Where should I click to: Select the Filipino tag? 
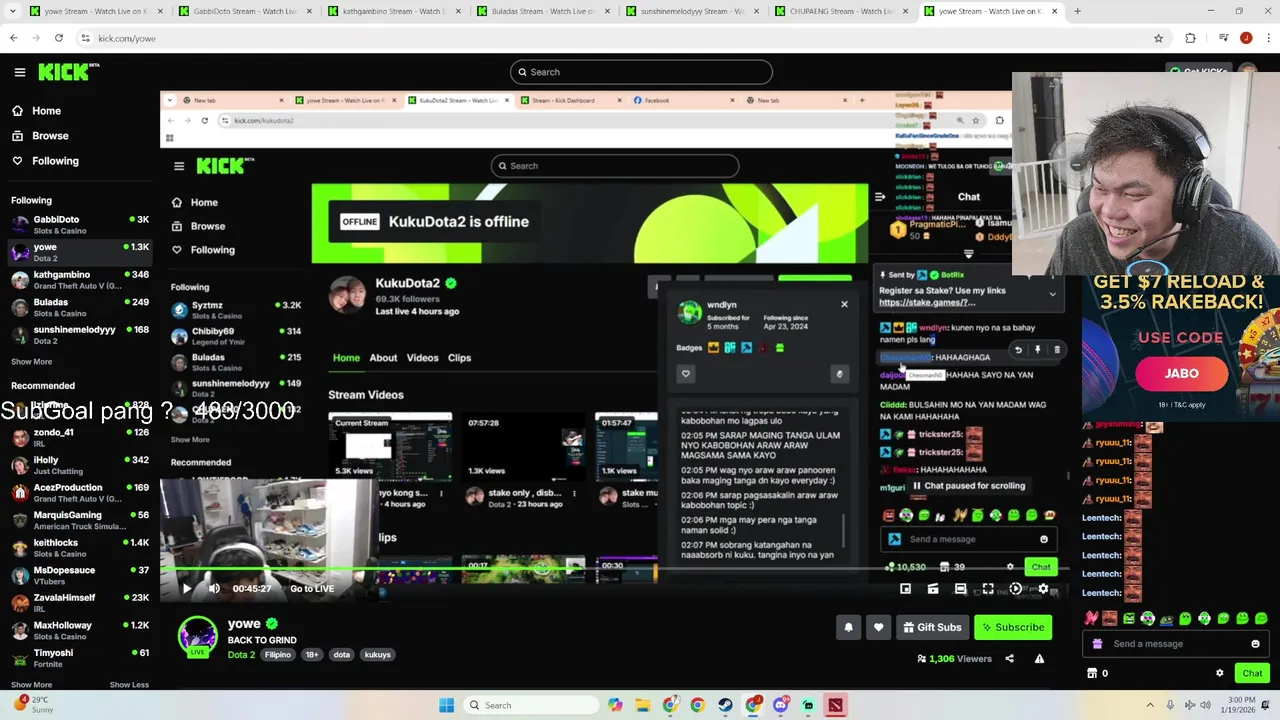[x=278, y=655]
